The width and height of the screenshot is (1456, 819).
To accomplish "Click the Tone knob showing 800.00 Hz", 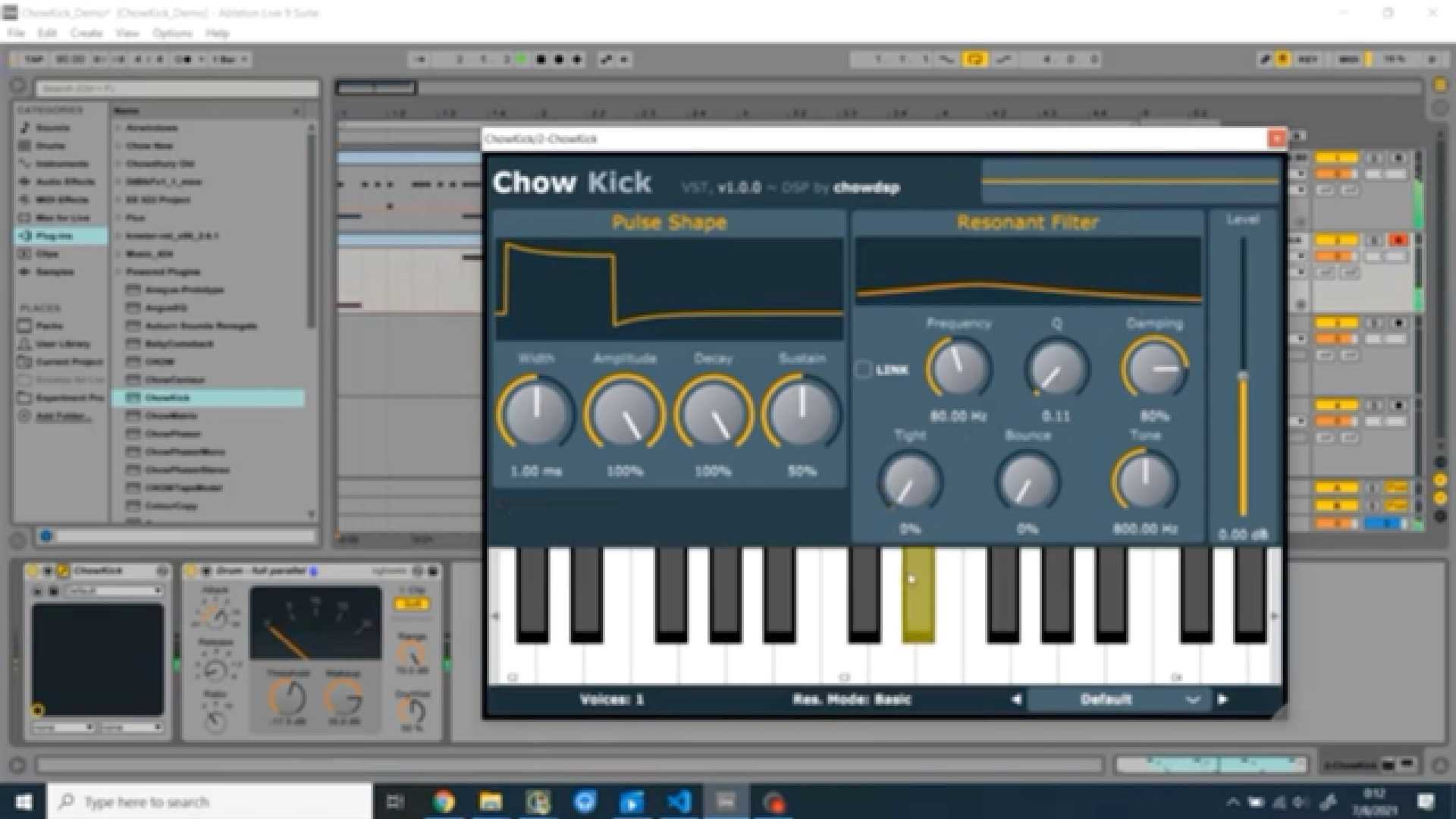I will pos(1145,481).
